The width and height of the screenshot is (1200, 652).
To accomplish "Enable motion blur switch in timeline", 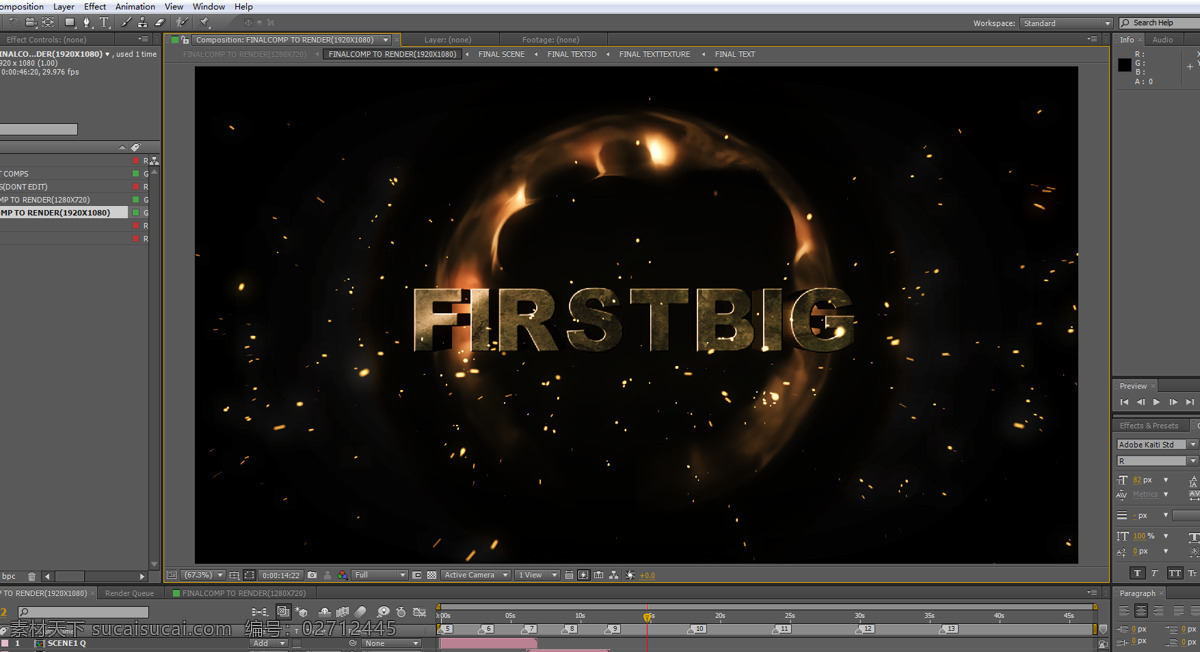I will click(x=361, y=612).
